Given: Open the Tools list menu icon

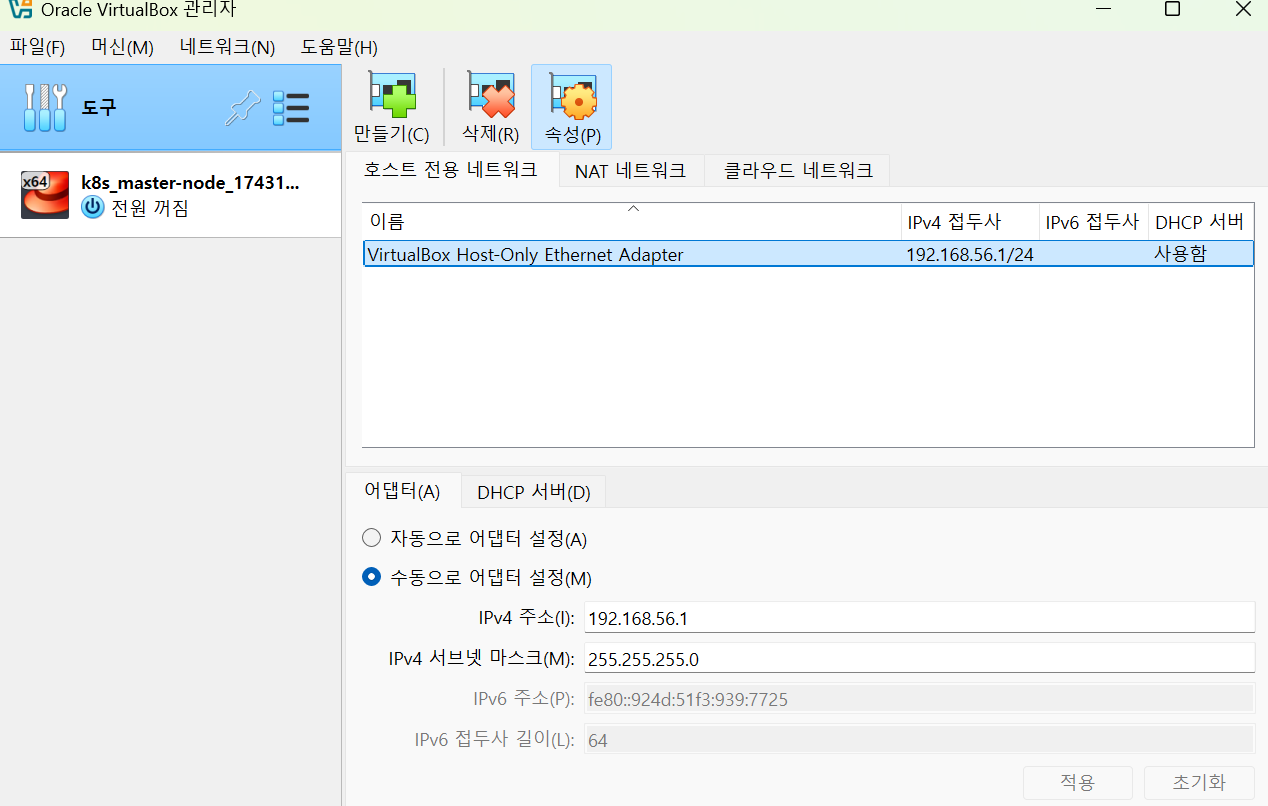Looking at the screenshot, I should [291, 108].
